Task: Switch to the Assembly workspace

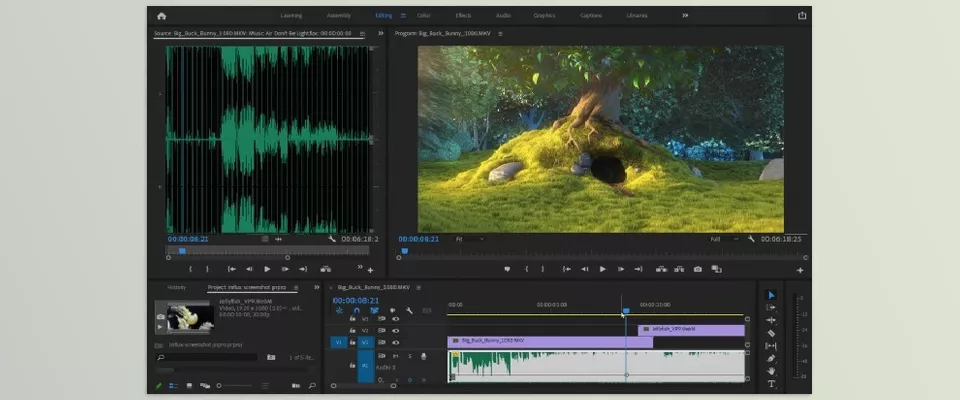Action: point(339,15)
